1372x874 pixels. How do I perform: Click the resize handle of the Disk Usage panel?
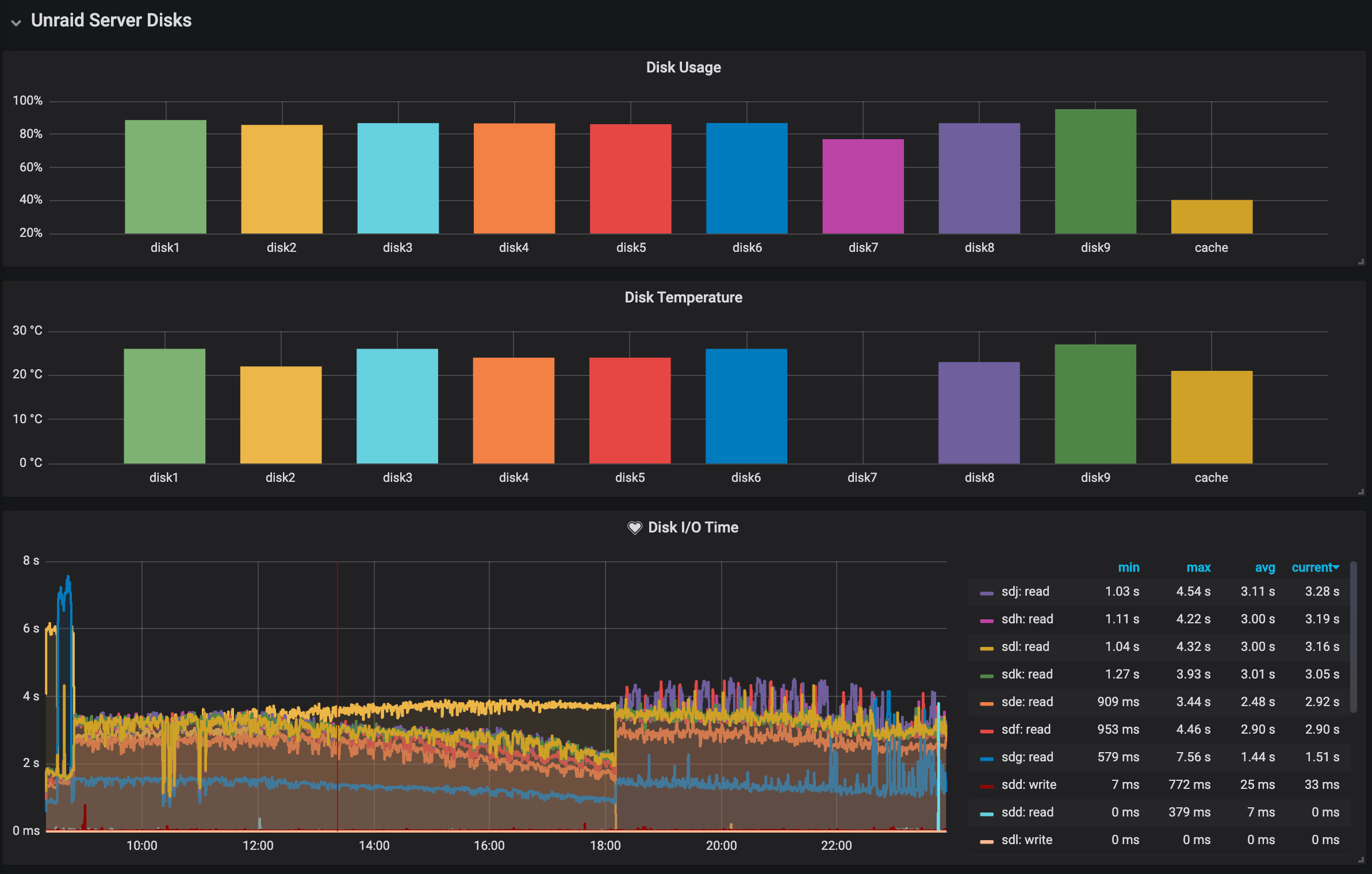(1360, 262)
